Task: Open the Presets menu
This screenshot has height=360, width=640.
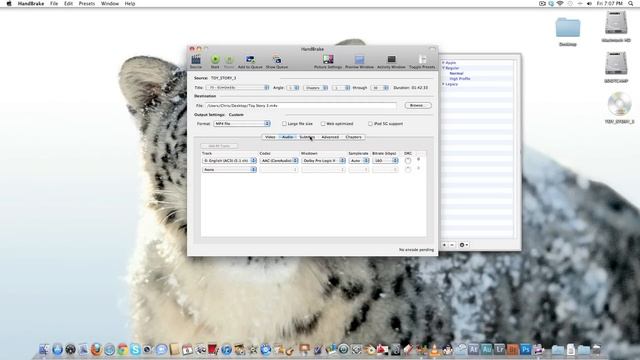Action: coord(87,3)
